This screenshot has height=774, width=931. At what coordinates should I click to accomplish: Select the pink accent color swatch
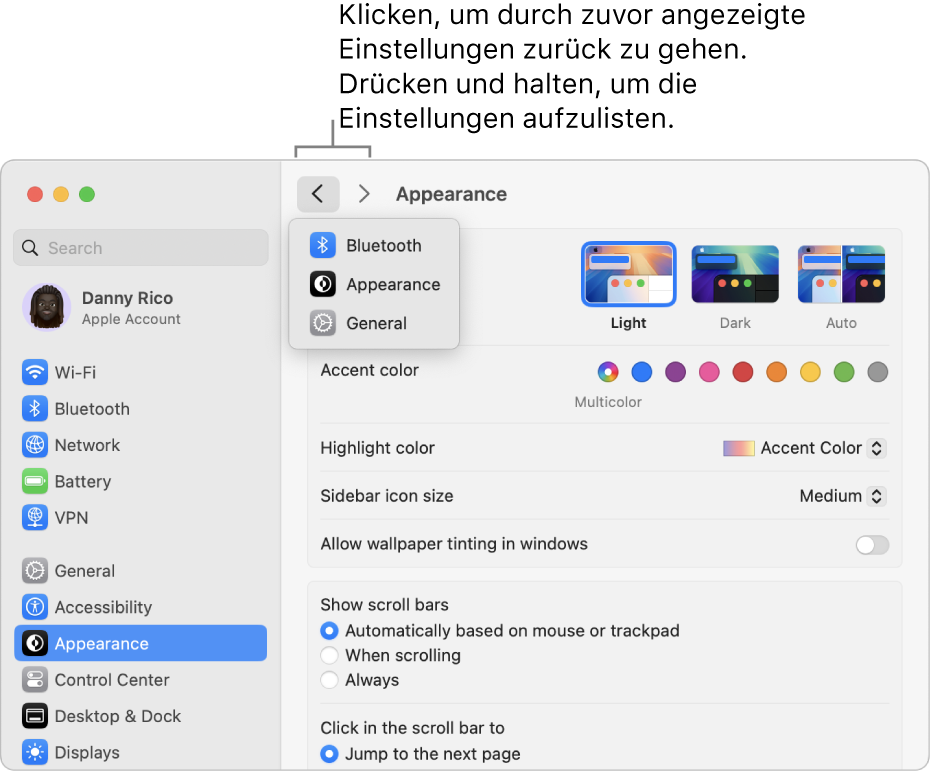point(709,372)
